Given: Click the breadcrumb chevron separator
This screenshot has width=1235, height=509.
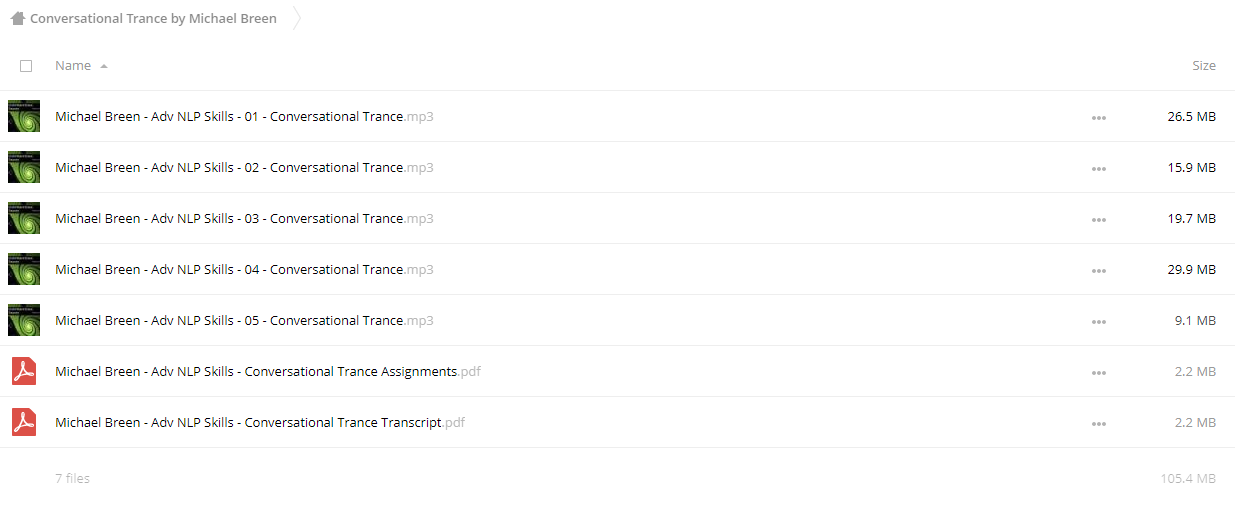Looking at the screenshot, I should (296, 18).
